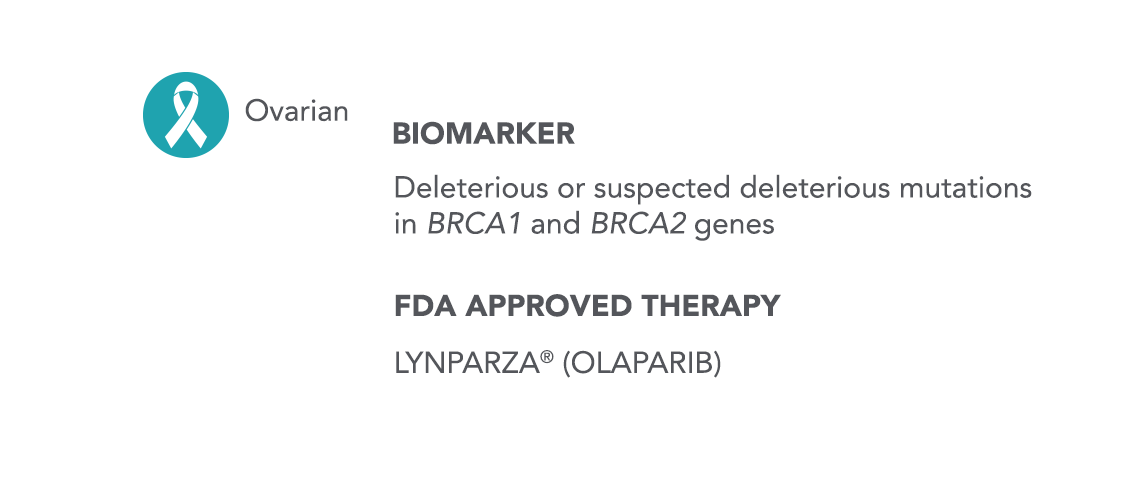Viewport: 1140px width, 500px height.
Task: Select the italic BRCA2 gene name
Action: pos(638,225)
